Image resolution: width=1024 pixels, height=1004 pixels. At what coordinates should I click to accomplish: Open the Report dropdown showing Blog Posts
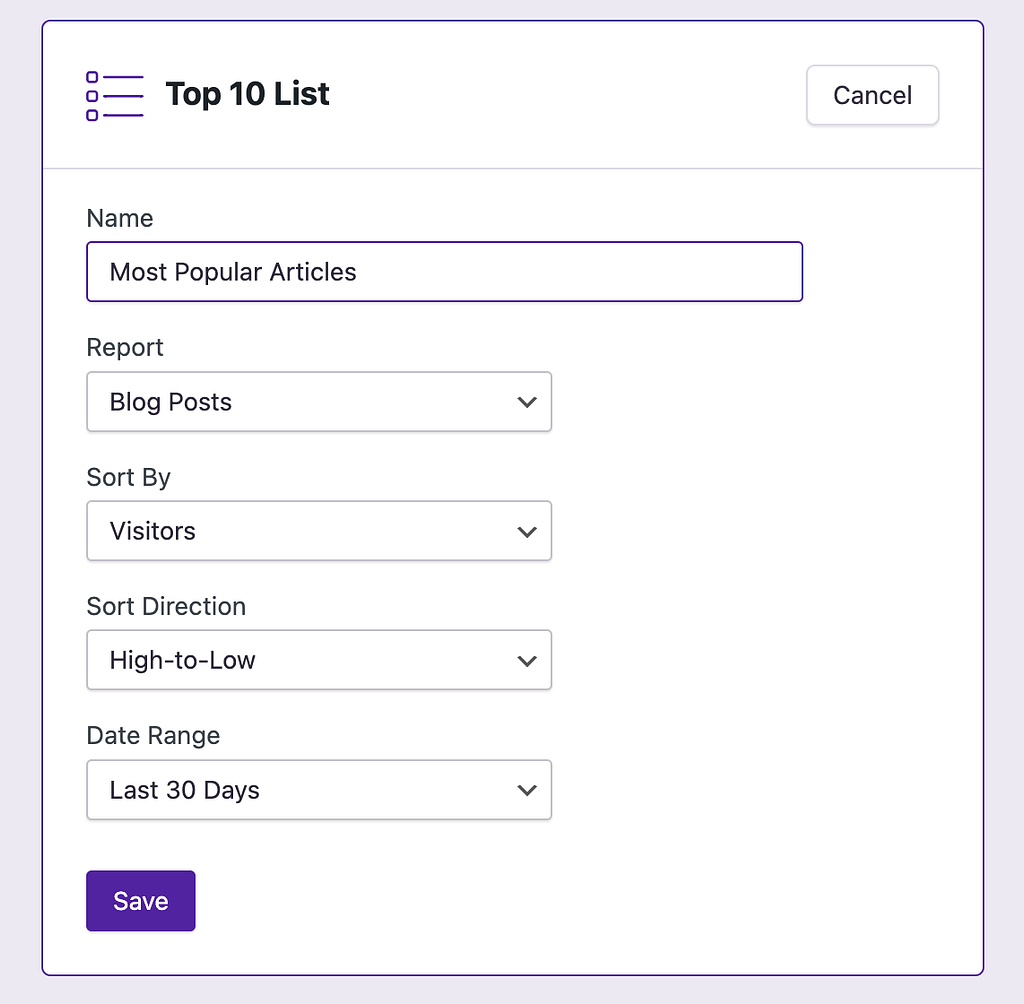point(318,402)
